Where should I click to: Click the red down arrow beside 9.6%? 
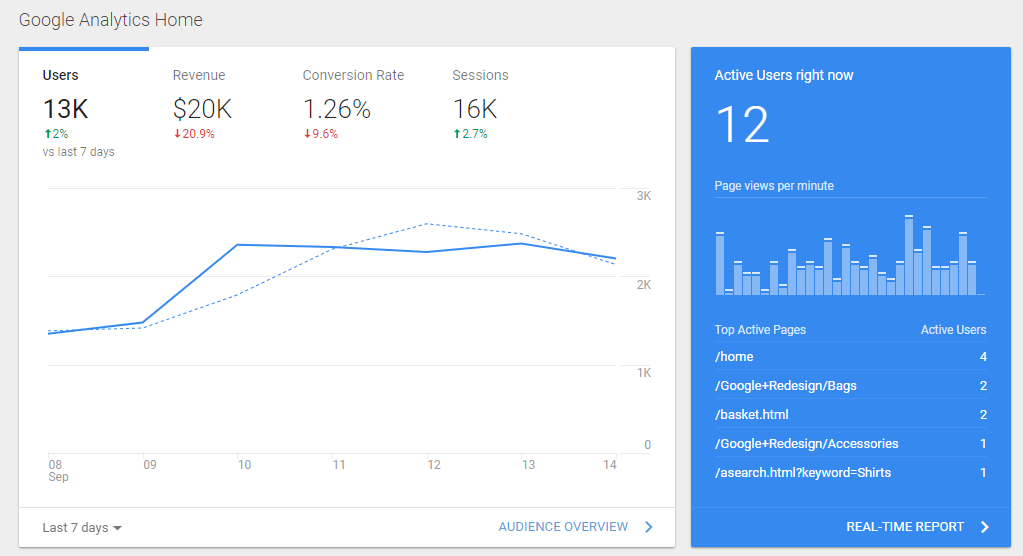tap(307, 134)
